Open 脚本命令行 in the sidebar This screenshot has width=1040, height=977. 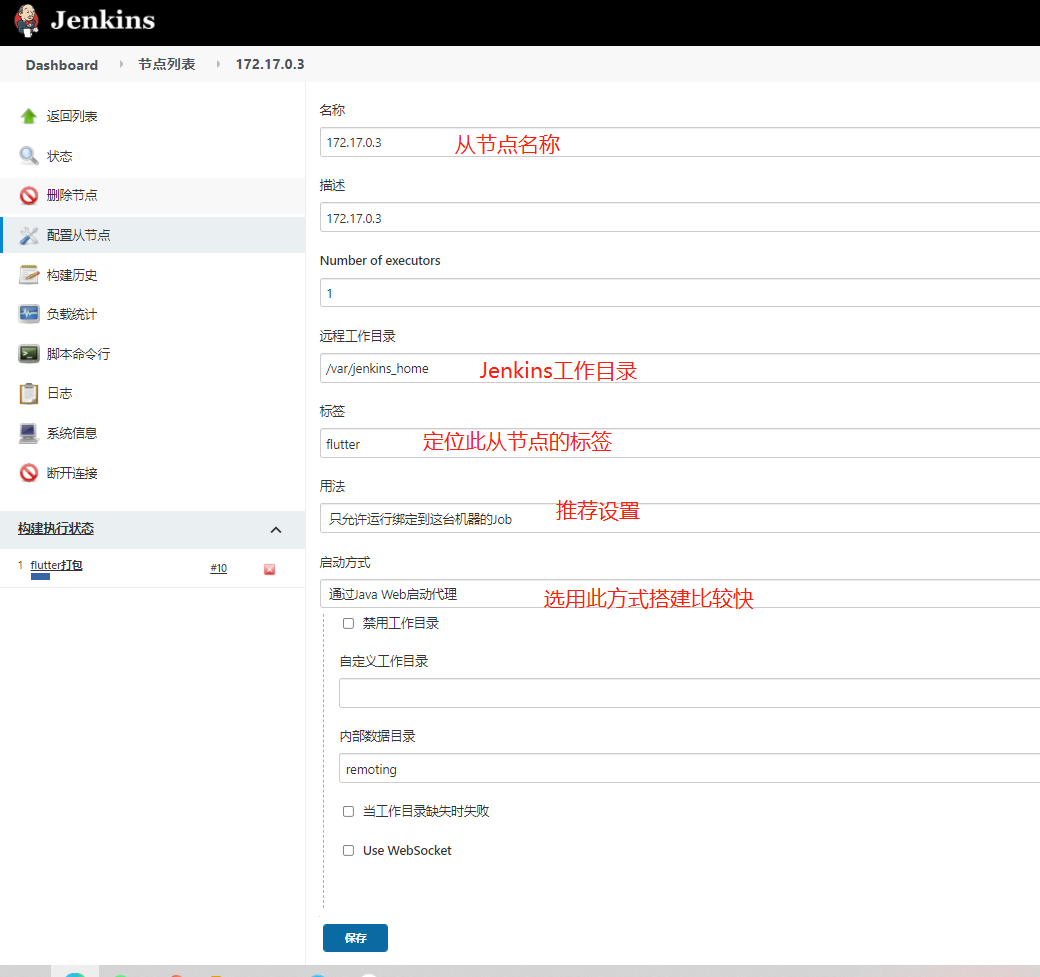[x=78, y=354]
